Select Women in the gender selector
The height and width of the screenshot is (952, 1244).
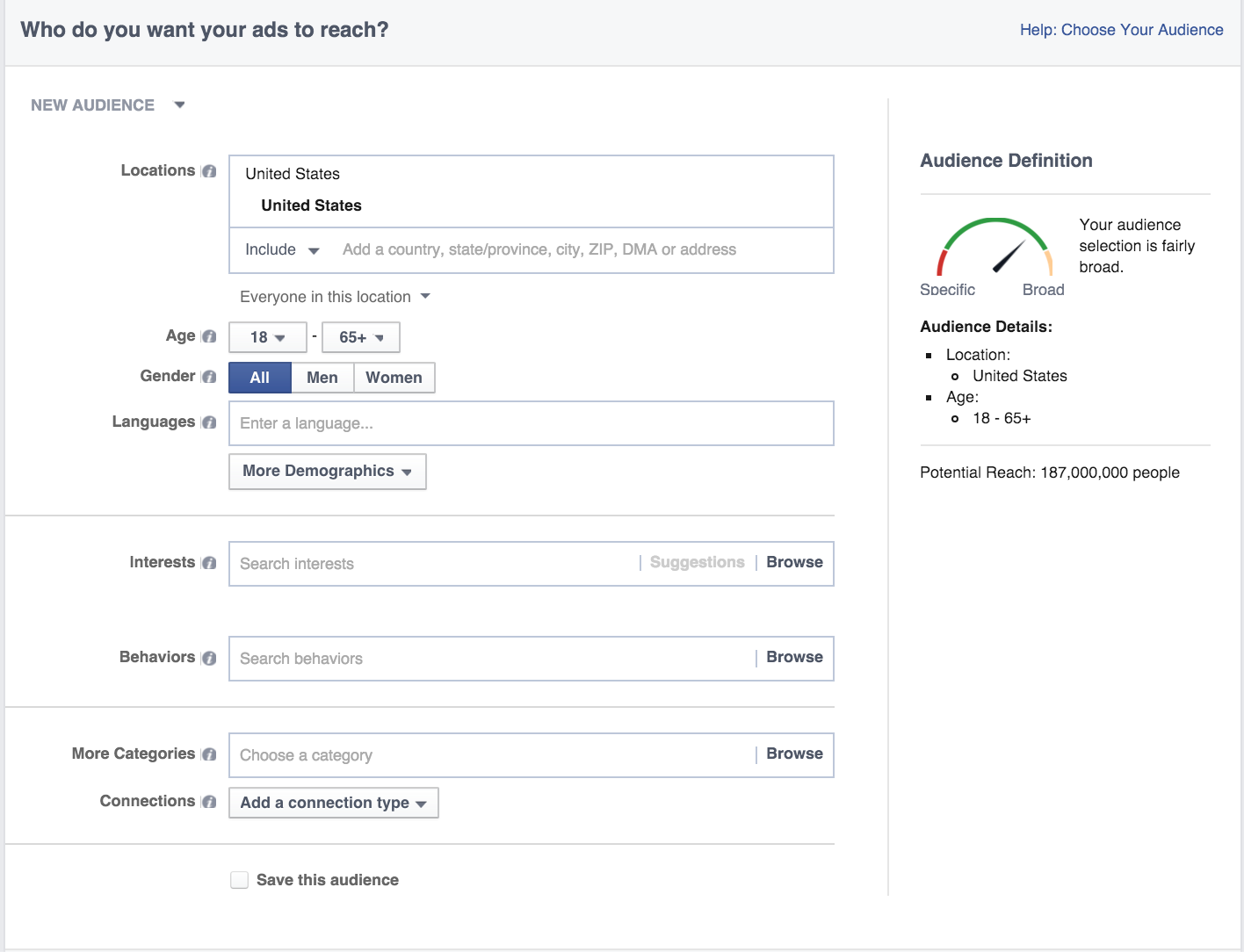pyautogui.click(x=394, y=378)
